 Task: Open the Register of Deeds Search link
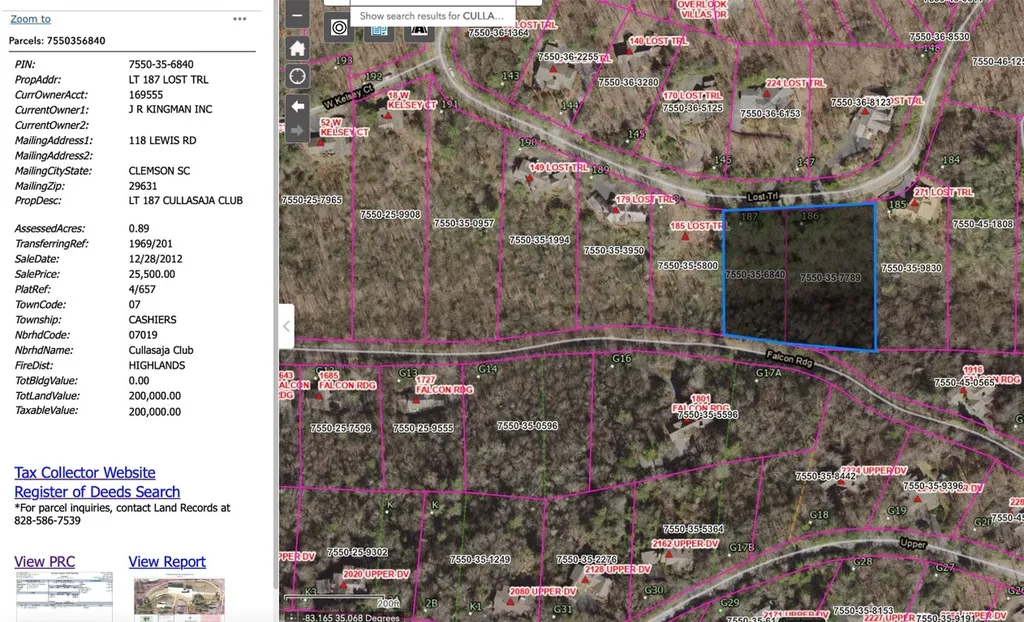point(96,491)
